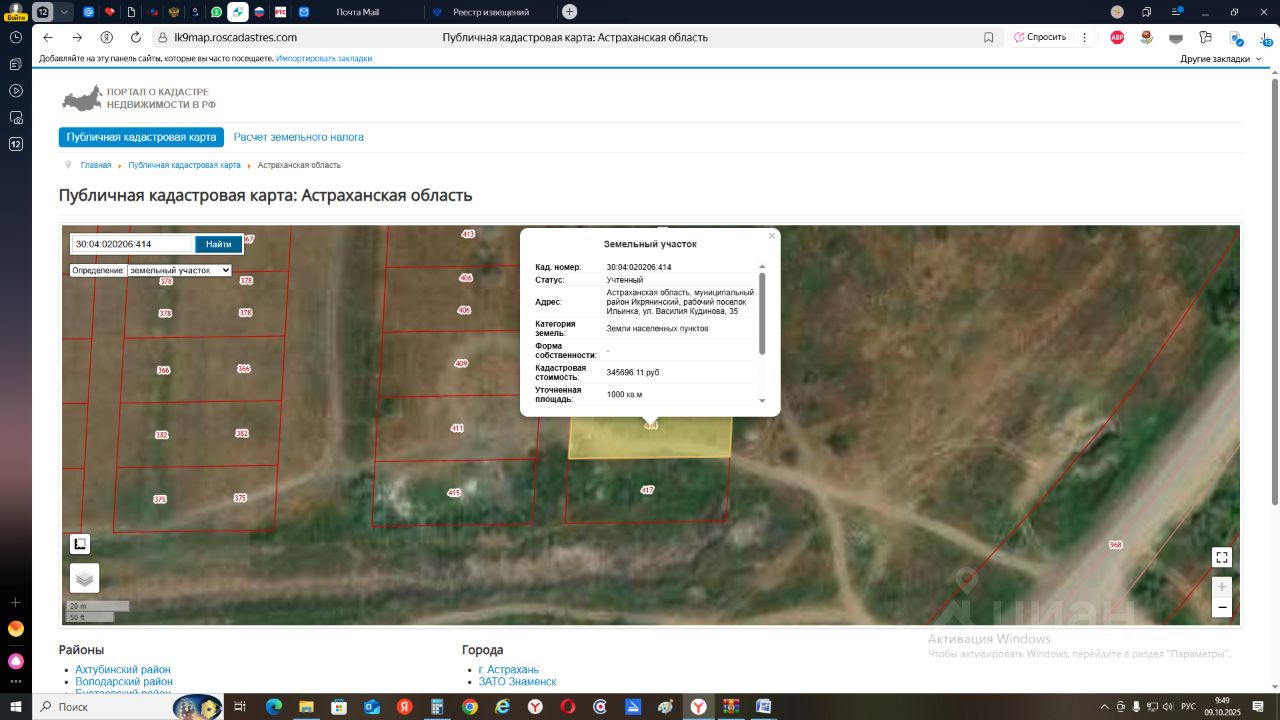Viewport: 1280px width, 720px height.
Task: Open browser tab manager icon in title bar
Action: (x=1147, y=12)
